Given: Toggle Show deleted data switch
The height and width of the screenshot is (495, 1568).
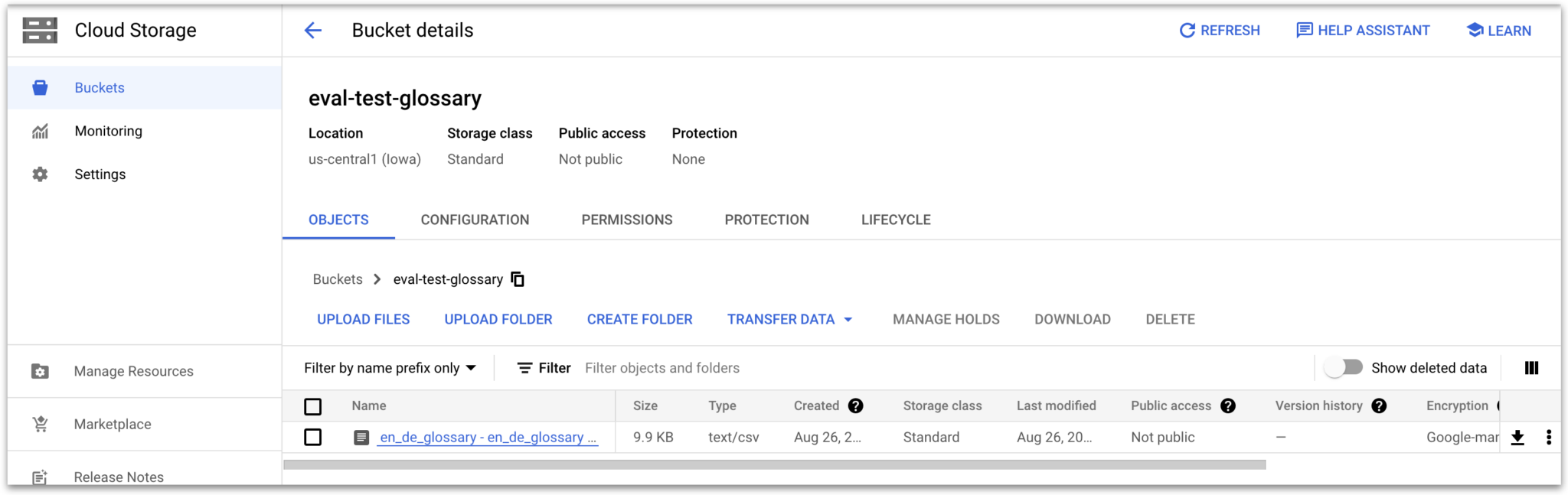Looking at the screenshot, I should tap(1344, 368).
